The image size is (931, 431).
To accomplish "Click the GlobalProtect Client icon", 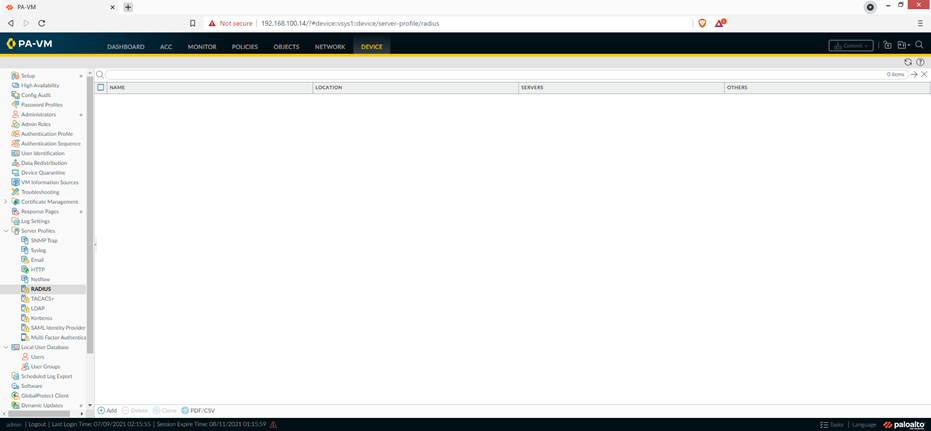I will [x=16, y=395].
